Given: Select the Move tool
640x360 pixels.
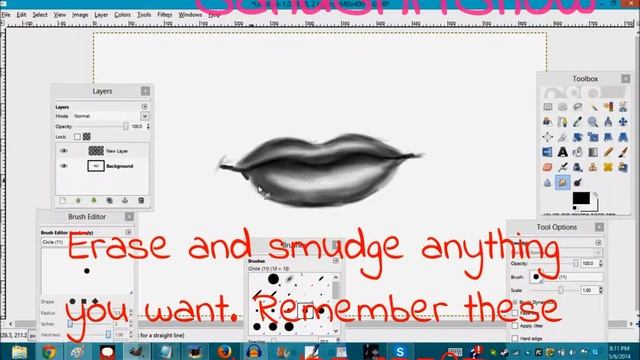Looking at the screenshot, I should tap(623, 122).
